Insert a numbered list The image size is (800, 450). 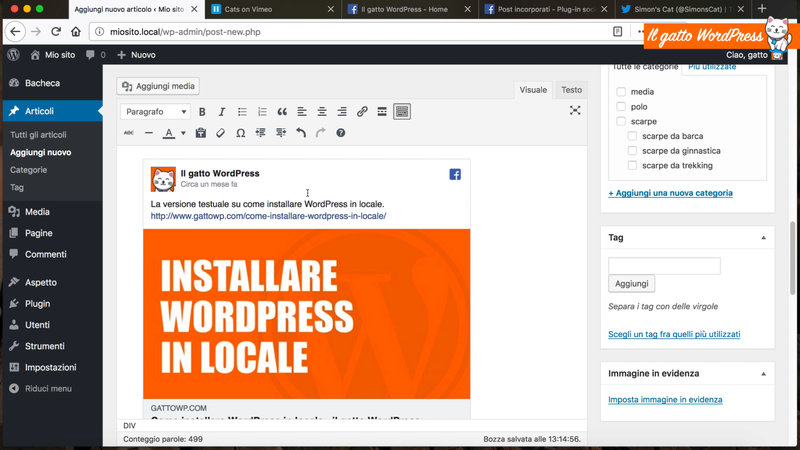(x=262, y=112)
